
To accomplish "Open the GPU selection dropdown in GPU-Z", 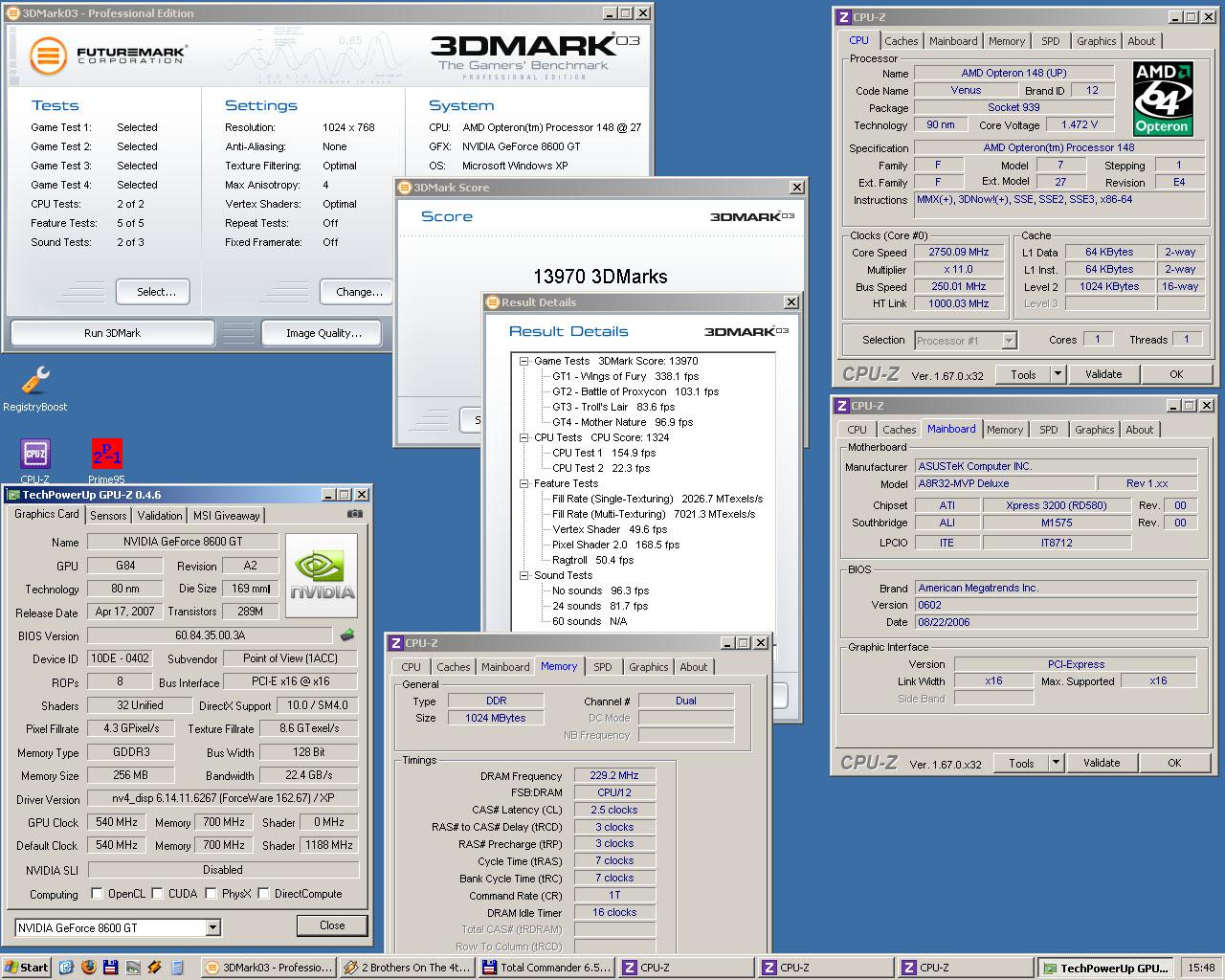I will click(212, 927).
